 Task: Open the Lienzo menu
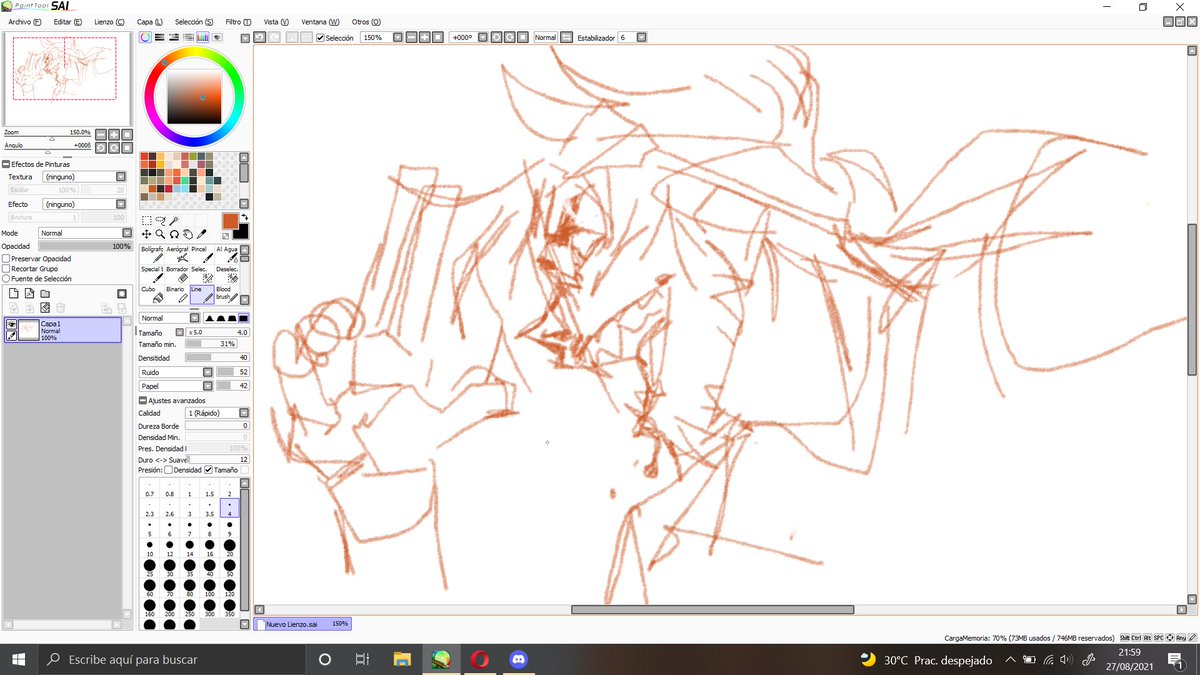tap(109, 21)
